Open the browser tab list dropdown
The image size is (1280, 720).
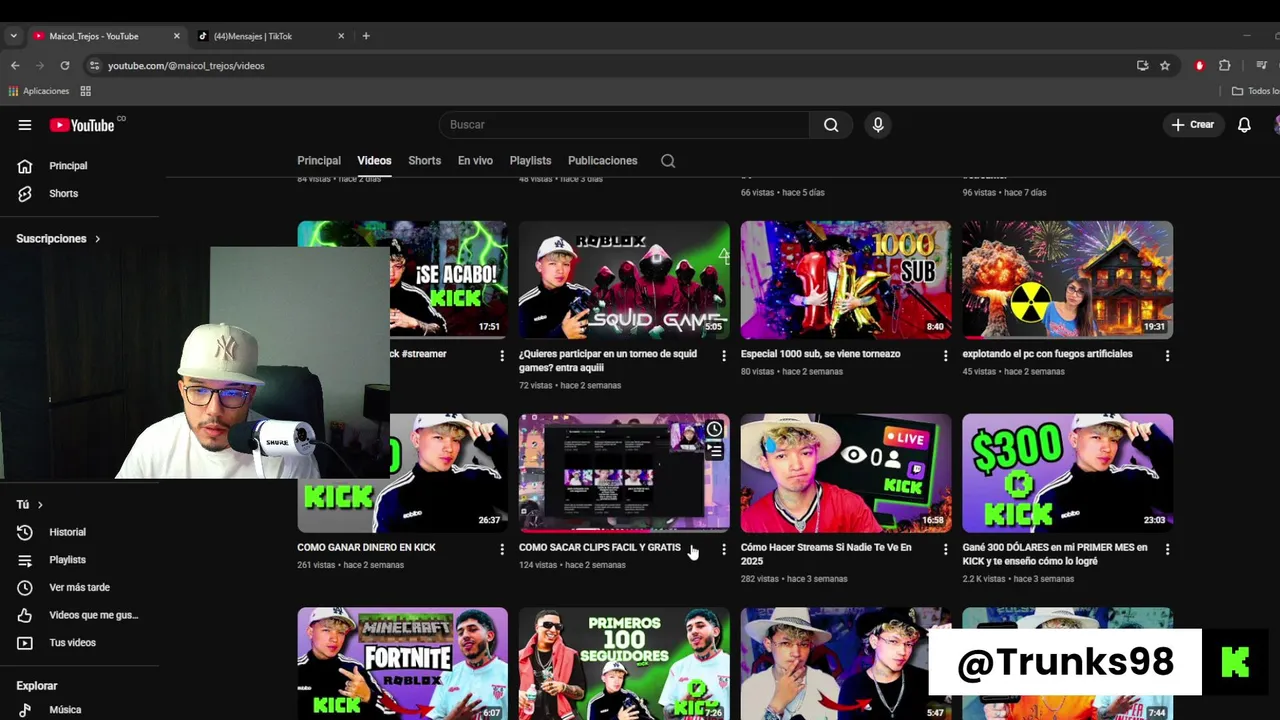[x=13, y=36]
